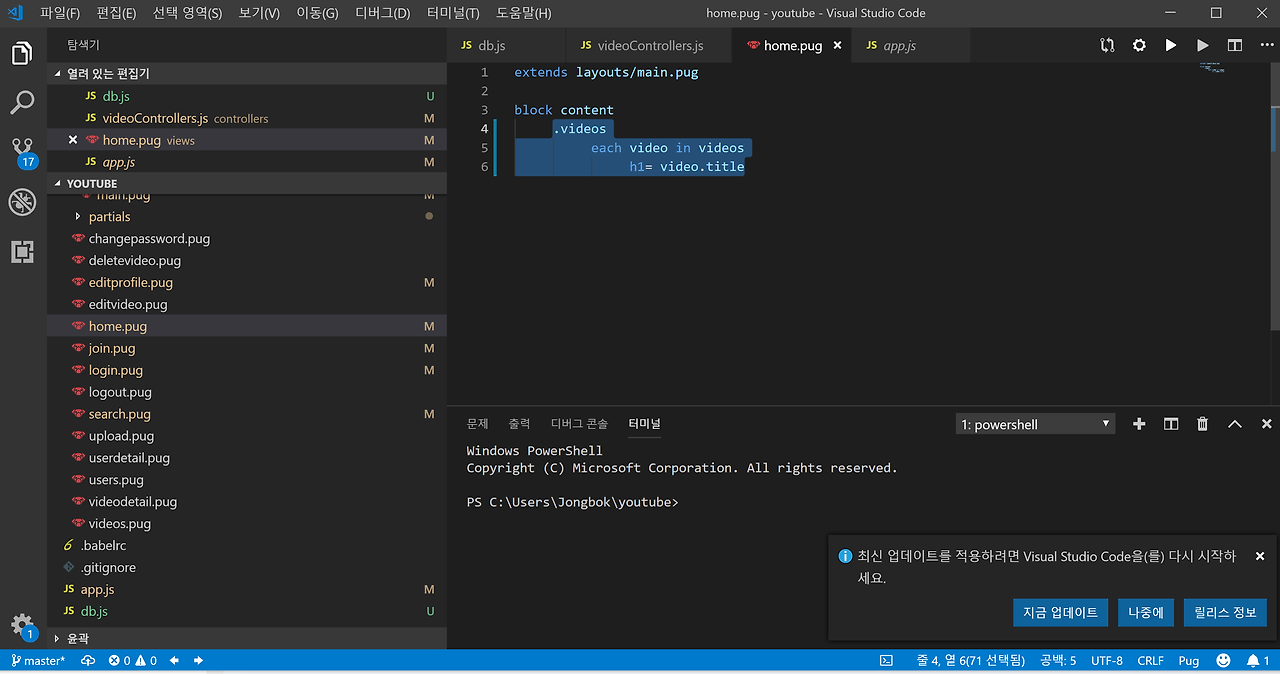Screen dimensions: 1280x674
Task: Switch to the app.js editor tab
Action: pyautogui.click(x=910, y=46)
